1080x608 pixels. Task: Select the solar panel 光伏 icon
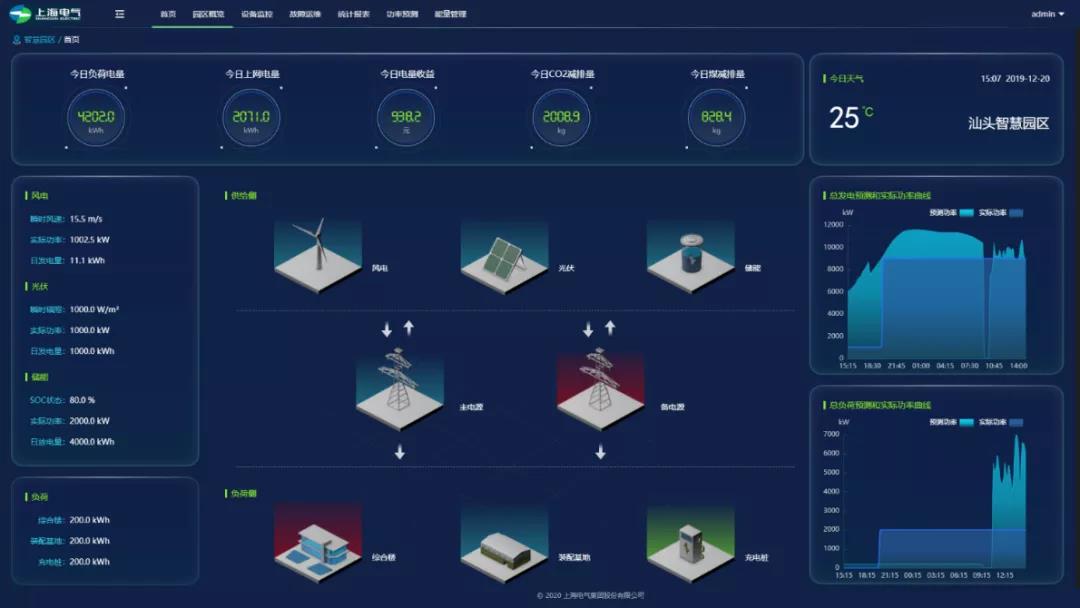[504, 256]
